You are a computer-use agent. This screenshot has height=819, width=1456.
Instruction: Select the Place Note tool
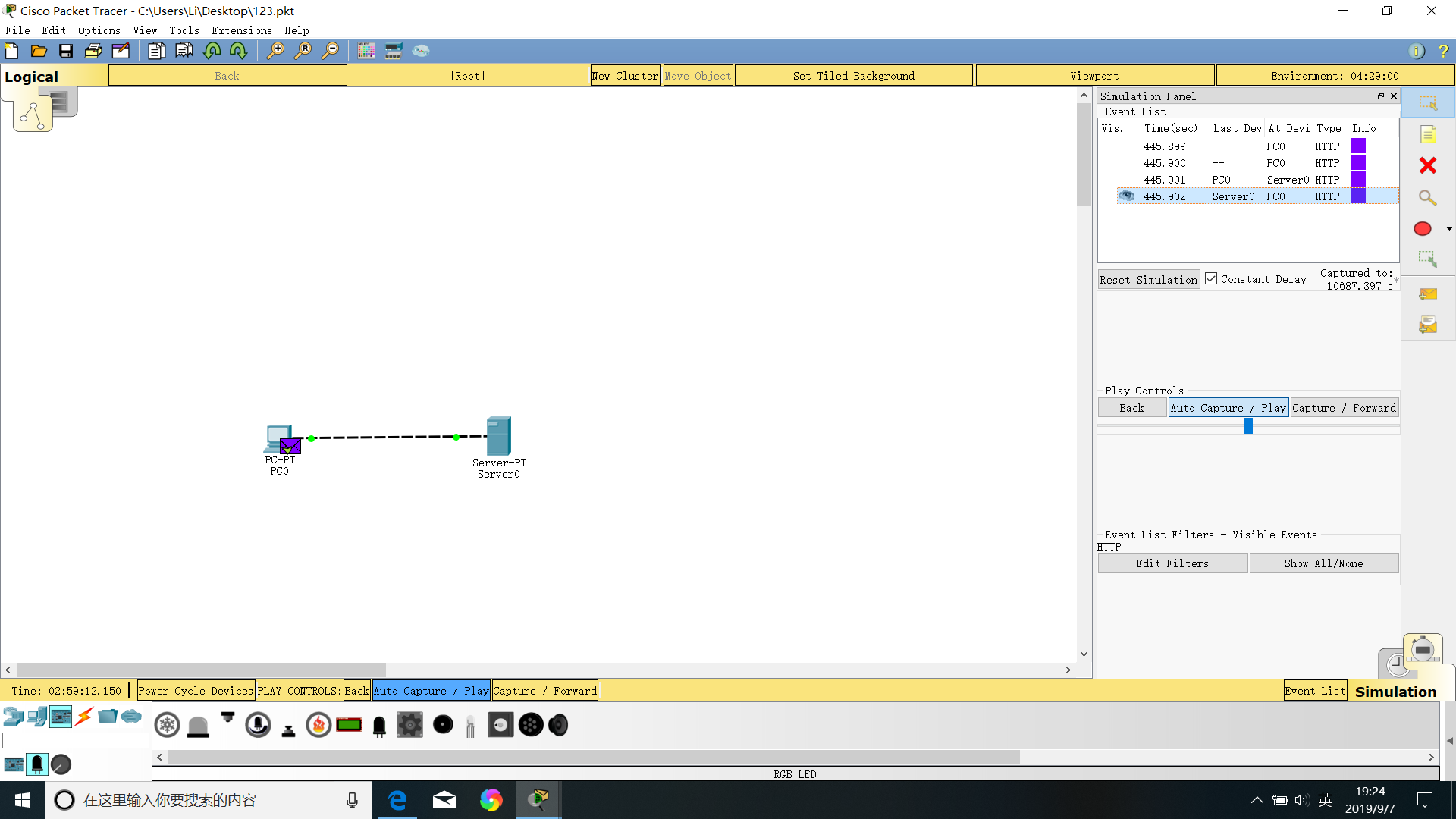(x=1427, y=134)
